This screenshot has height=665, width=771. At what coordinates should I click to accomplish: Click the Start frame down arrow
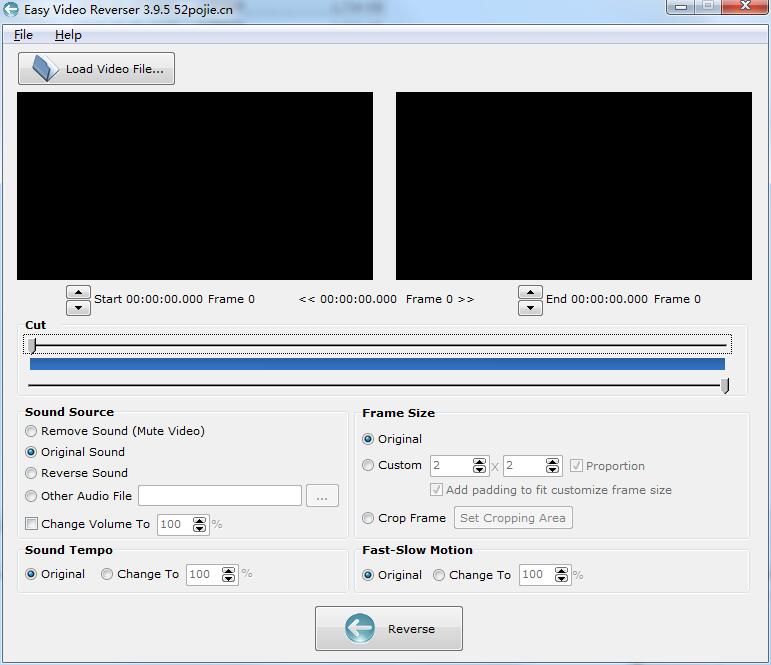[78, 307]
